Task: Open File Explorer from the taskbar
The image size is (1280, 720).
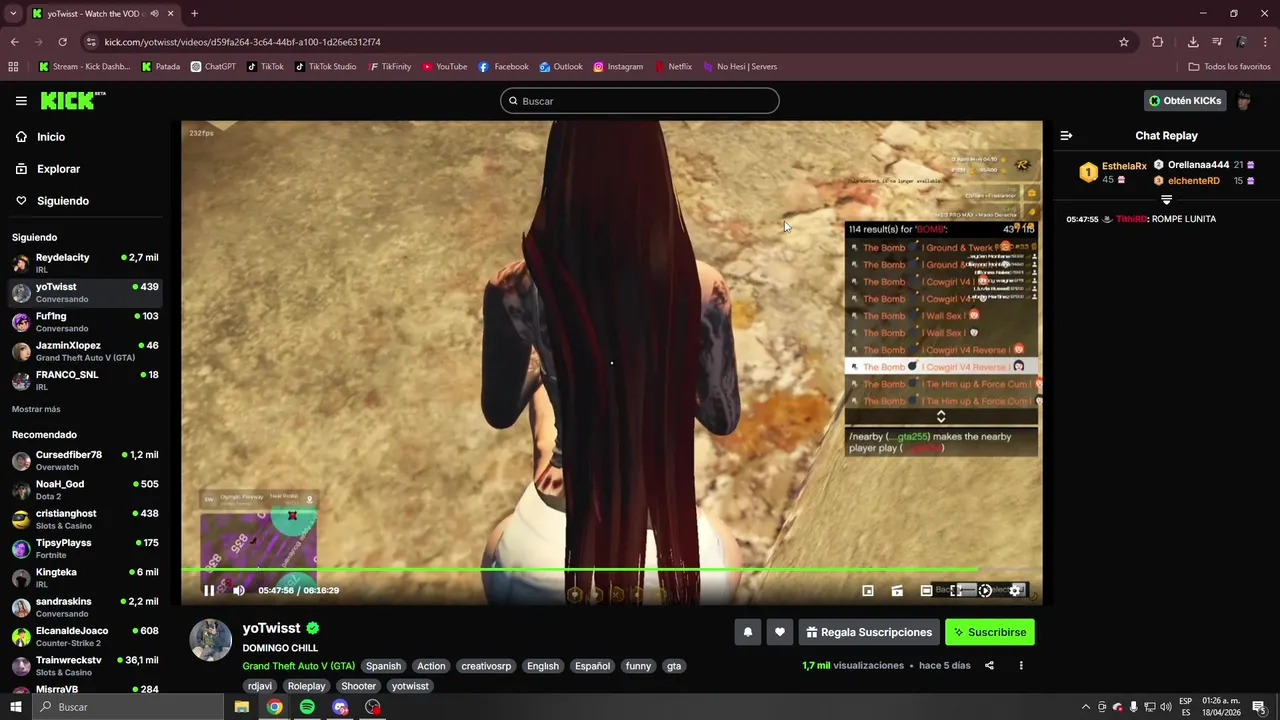Action: tap(242, 707)
